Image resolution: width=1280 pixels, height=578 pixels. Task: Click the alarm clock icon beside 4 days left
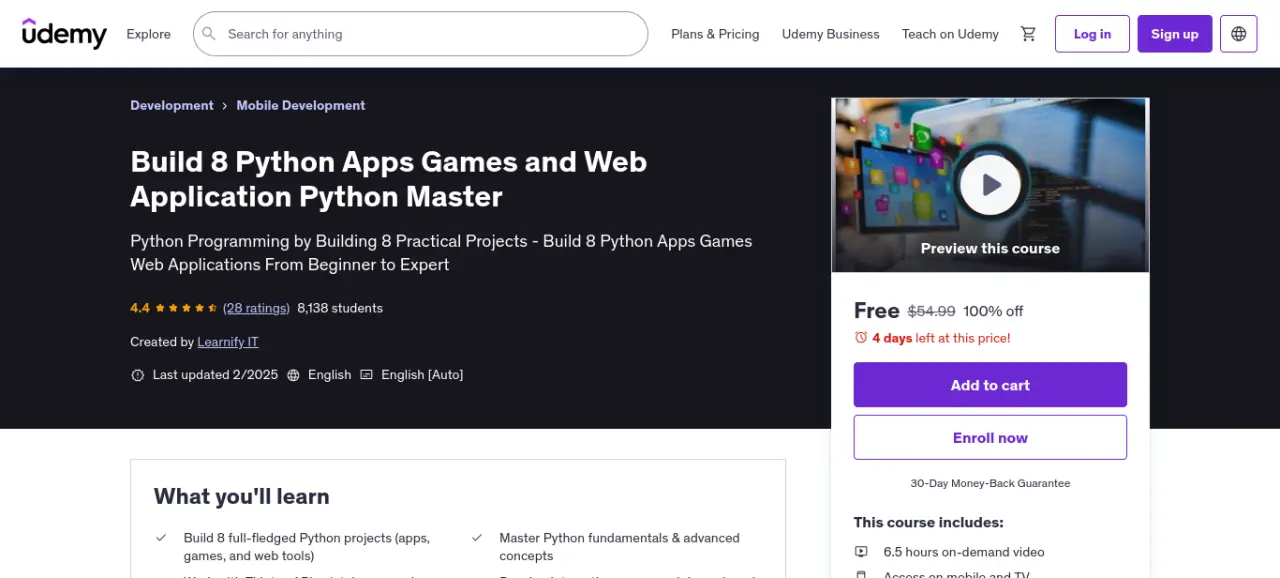(861, 338)
